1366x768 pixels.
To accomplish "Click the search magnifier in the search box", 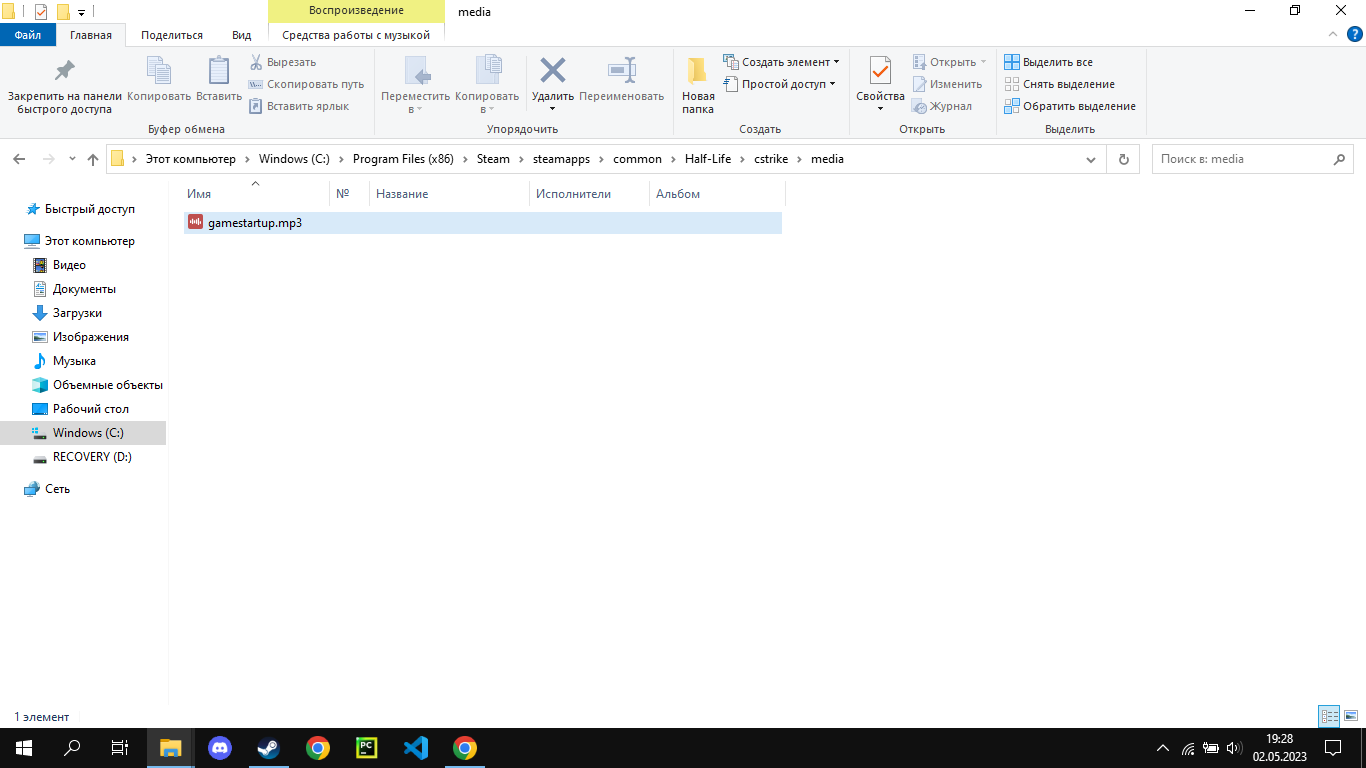I will click(x=1339, y=159).
